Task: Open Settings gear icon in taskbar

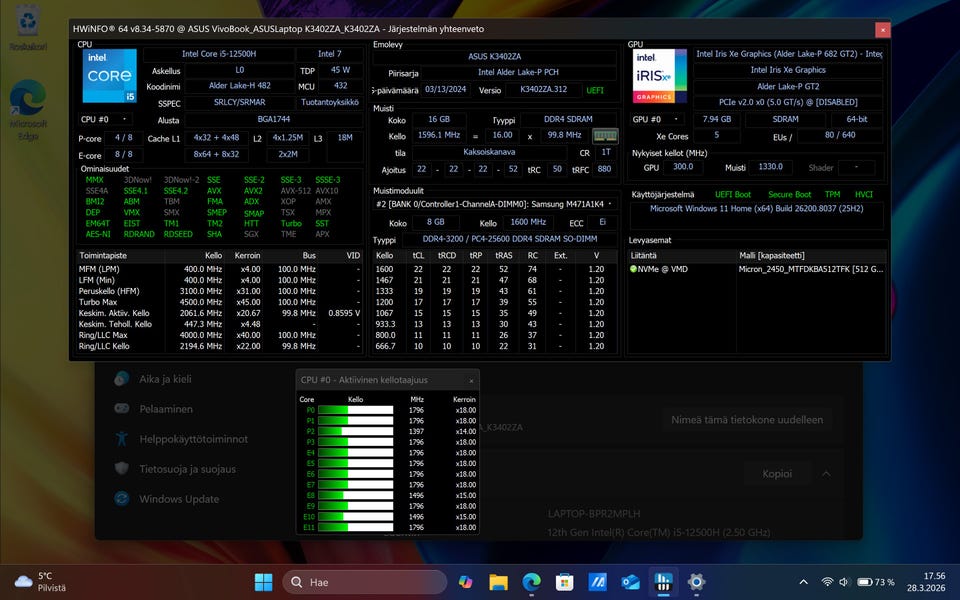Action: point(696,581)
